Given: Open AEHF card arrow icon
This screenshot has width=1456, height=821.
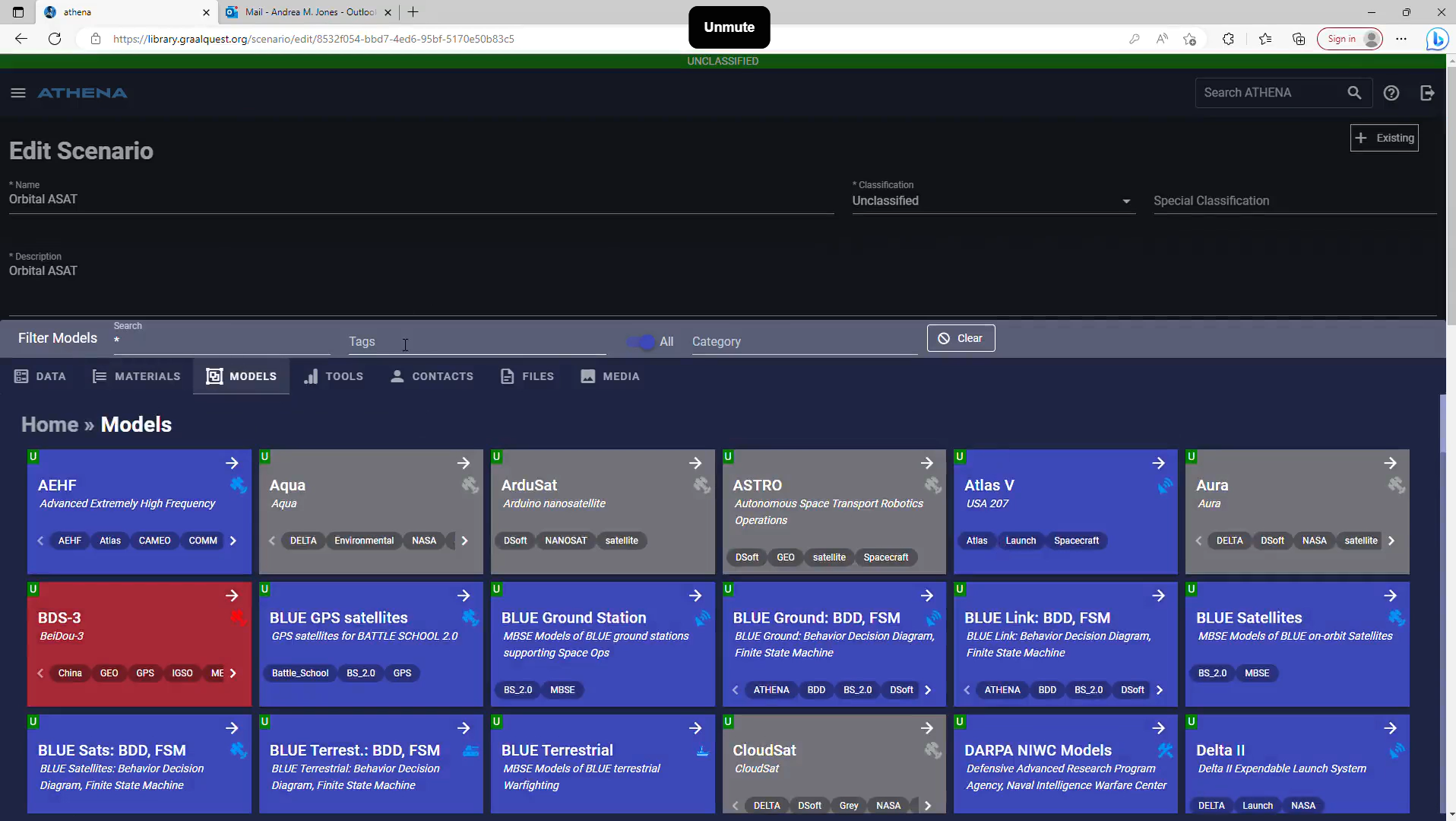Looking at the screenshot, I should pos(232,463).
